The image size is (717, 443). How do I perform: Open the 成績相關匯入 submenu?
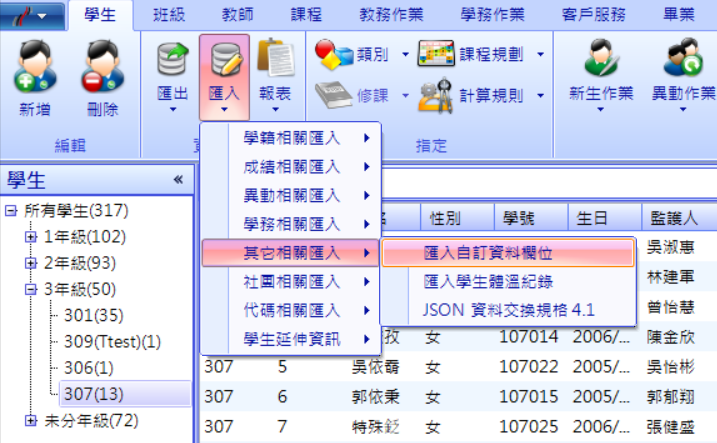coord(291,167)
